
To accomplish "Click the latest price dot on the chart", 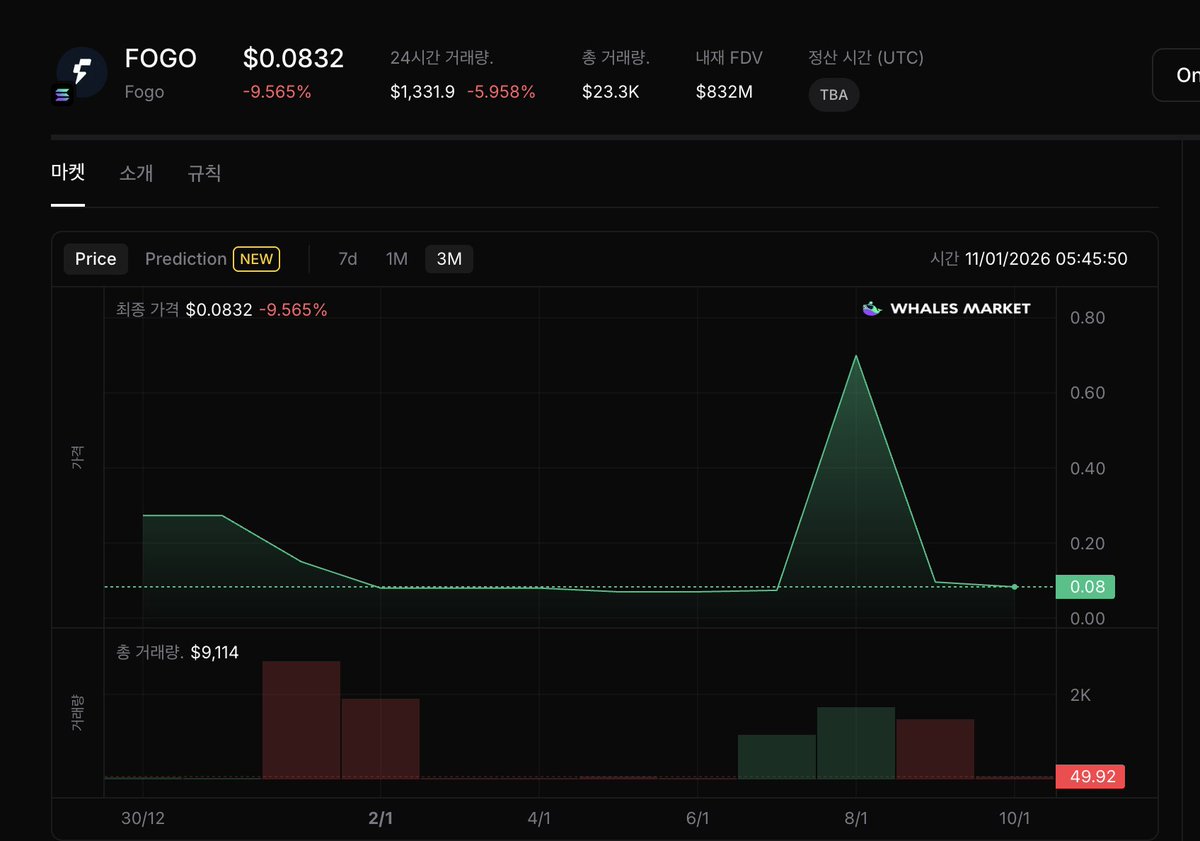I will pyautogui.click(x=1014, y=588).
